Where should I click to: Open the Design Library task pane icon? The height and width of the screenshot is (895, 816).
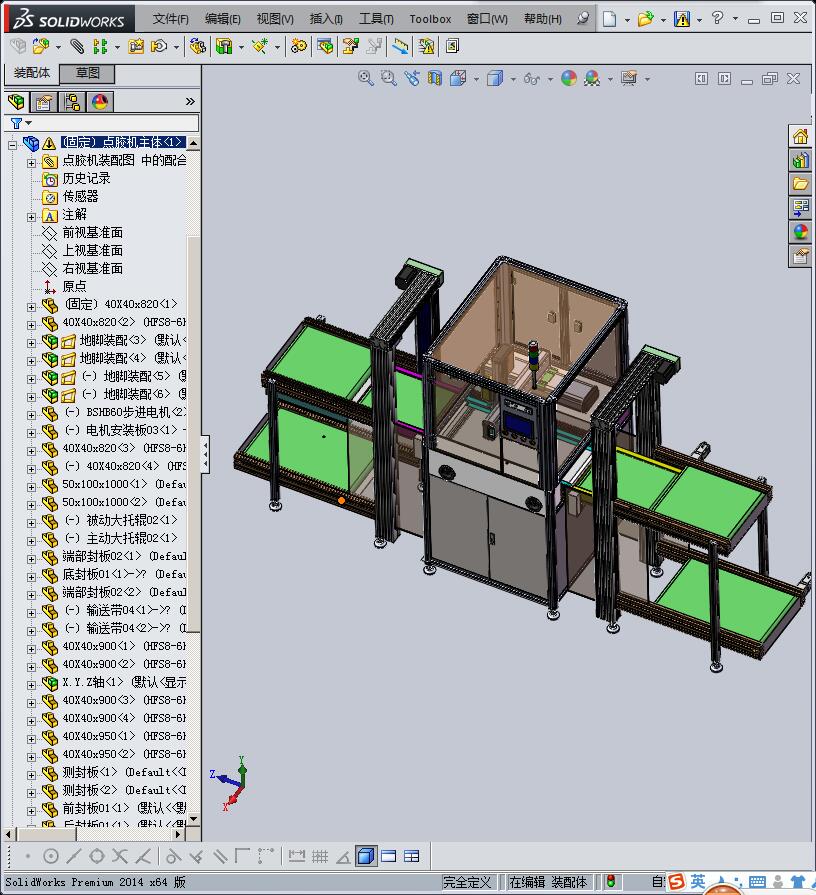click(x=800, y=160)
